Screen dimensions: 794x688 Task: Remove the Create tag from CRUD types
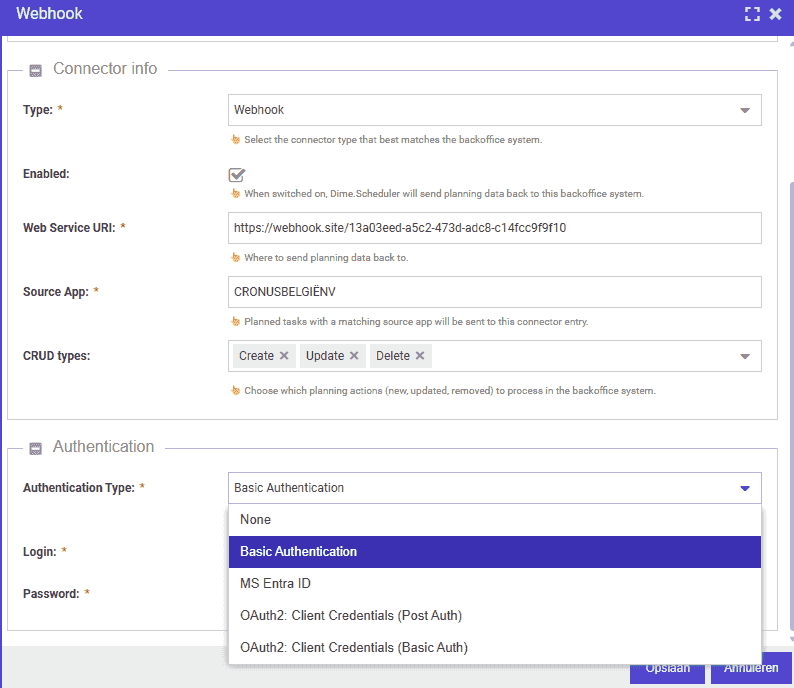(284, 356)
